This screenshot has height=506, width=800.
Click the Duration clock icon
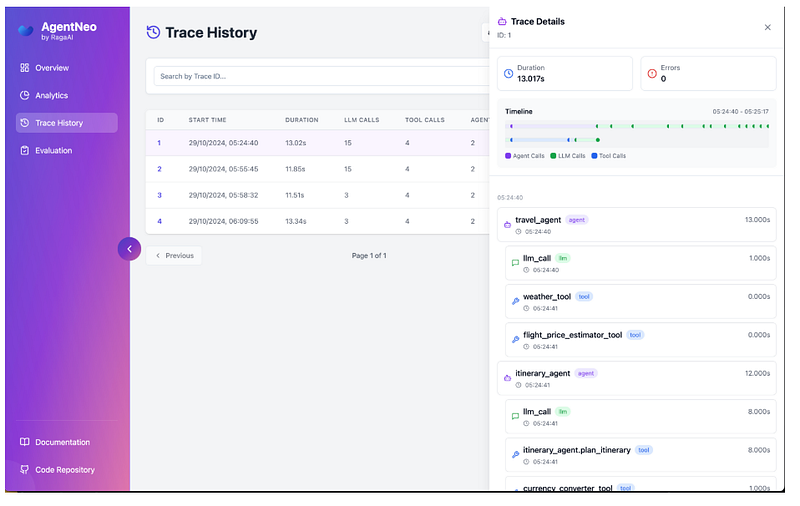click(x=508, y=73)
